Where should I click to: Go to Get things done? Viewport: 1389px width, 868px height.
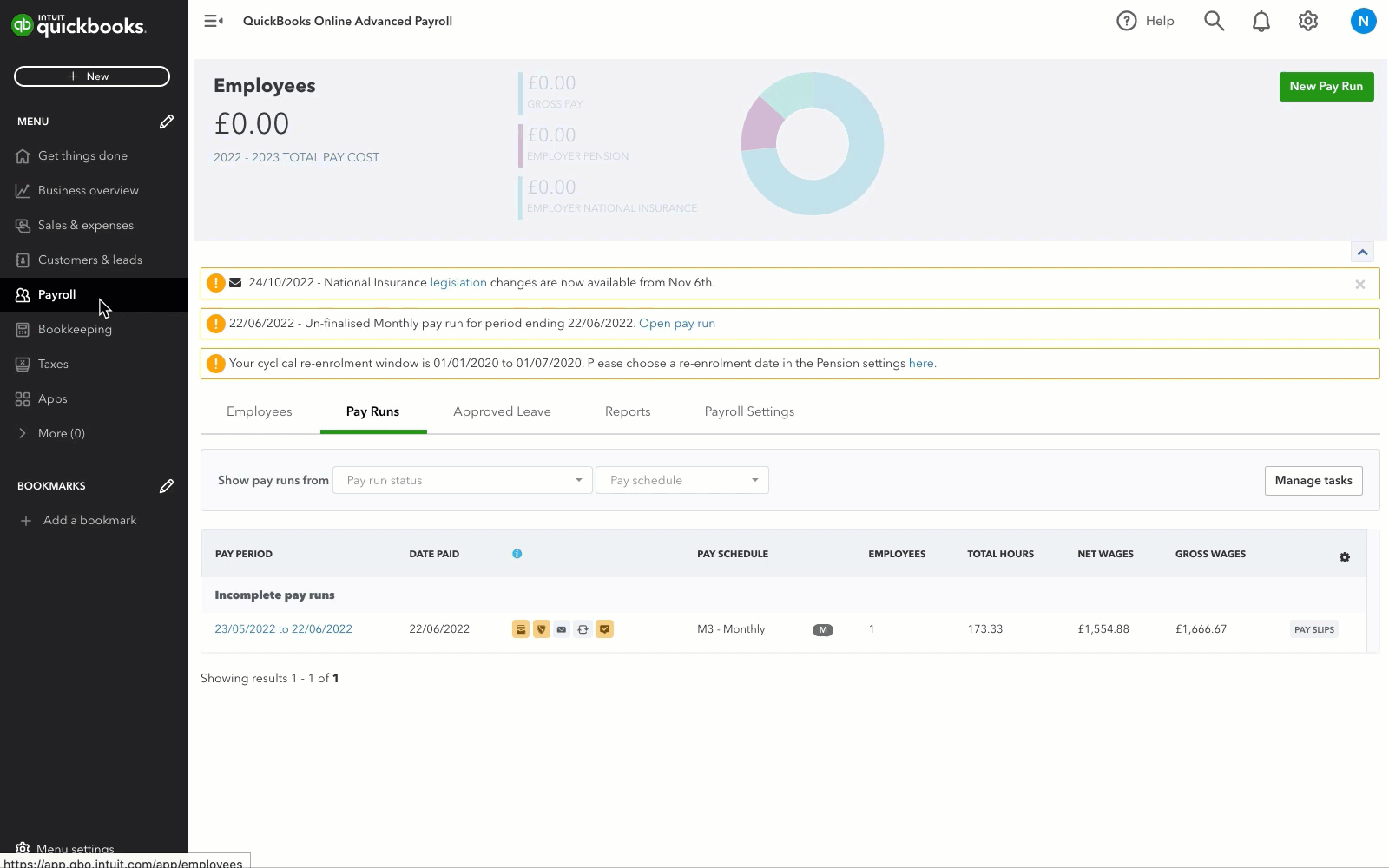coord(94,156)
